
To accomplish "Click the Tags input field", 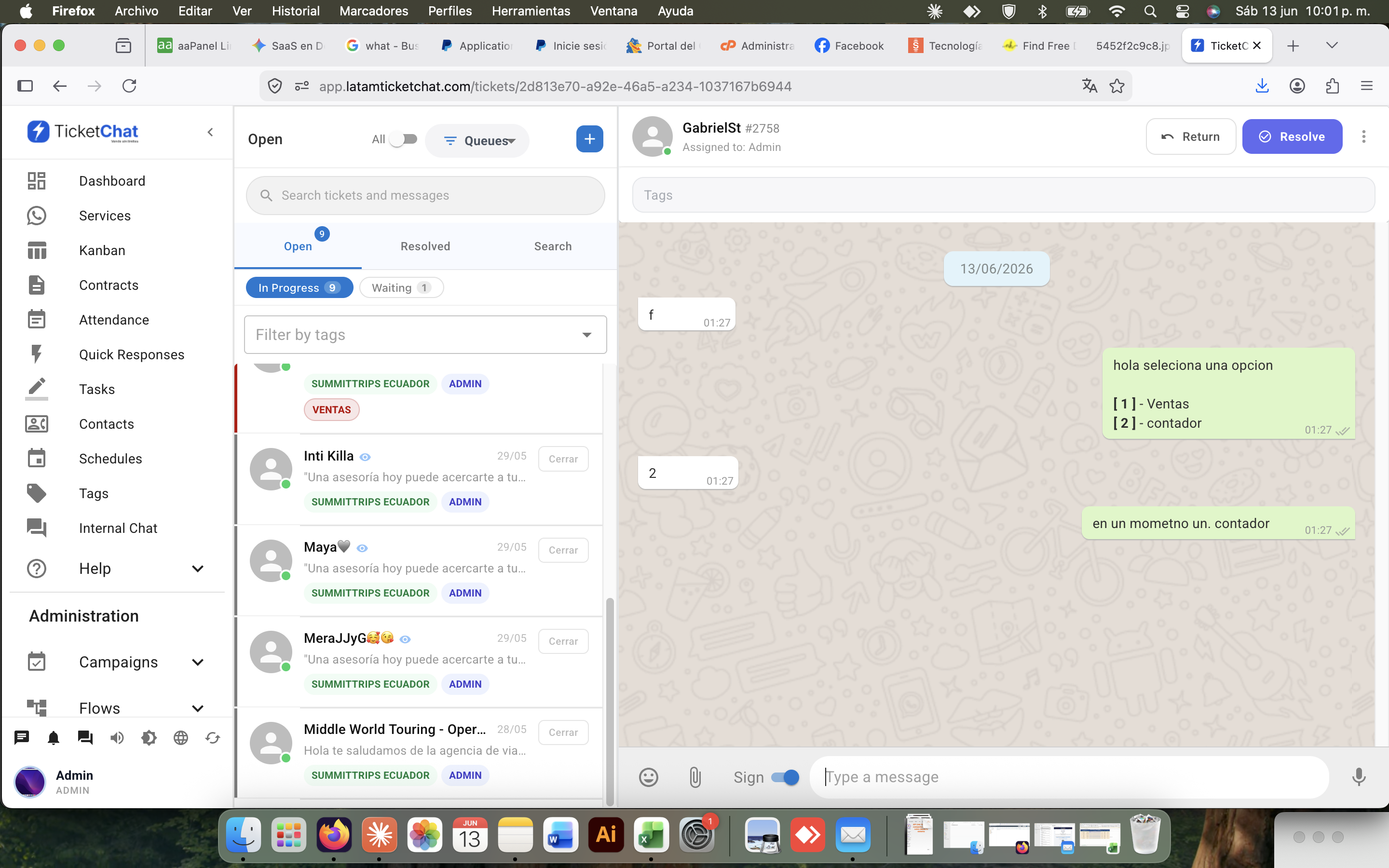I will 1003,195.
